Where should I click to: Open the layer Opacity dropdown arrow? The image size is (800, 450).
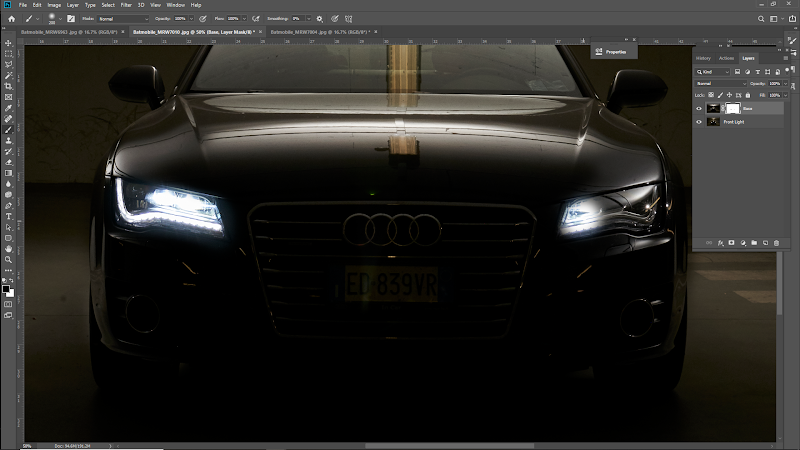click(786, 83)
